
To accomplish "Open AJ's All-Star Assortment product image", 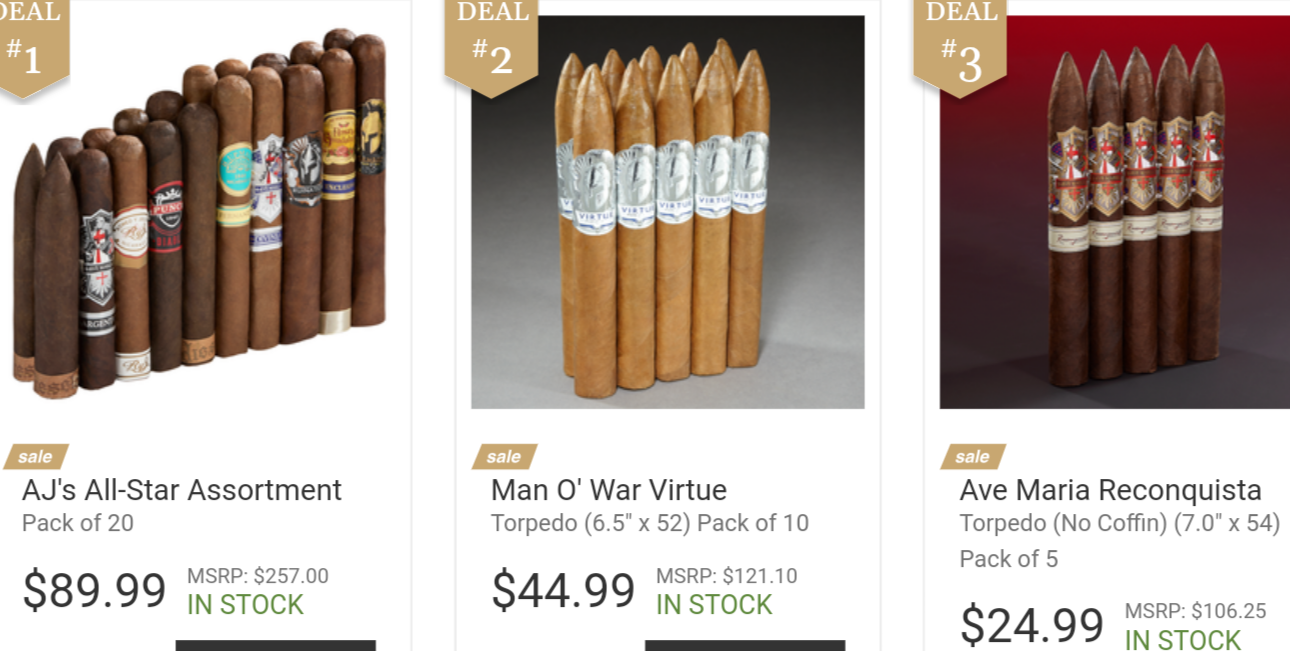I will pyautogui.click(x=199, y=212).
